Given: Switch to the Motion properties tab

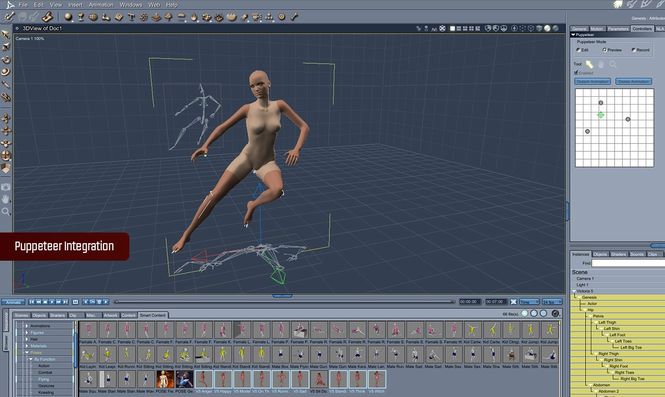Looking at the screenshot, I should click(x=597, y=29).
